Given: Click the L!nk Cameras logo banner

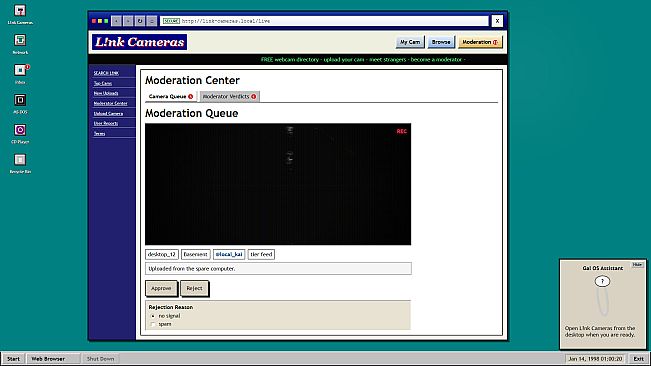Looking at the screenshot, I should 140,42.
